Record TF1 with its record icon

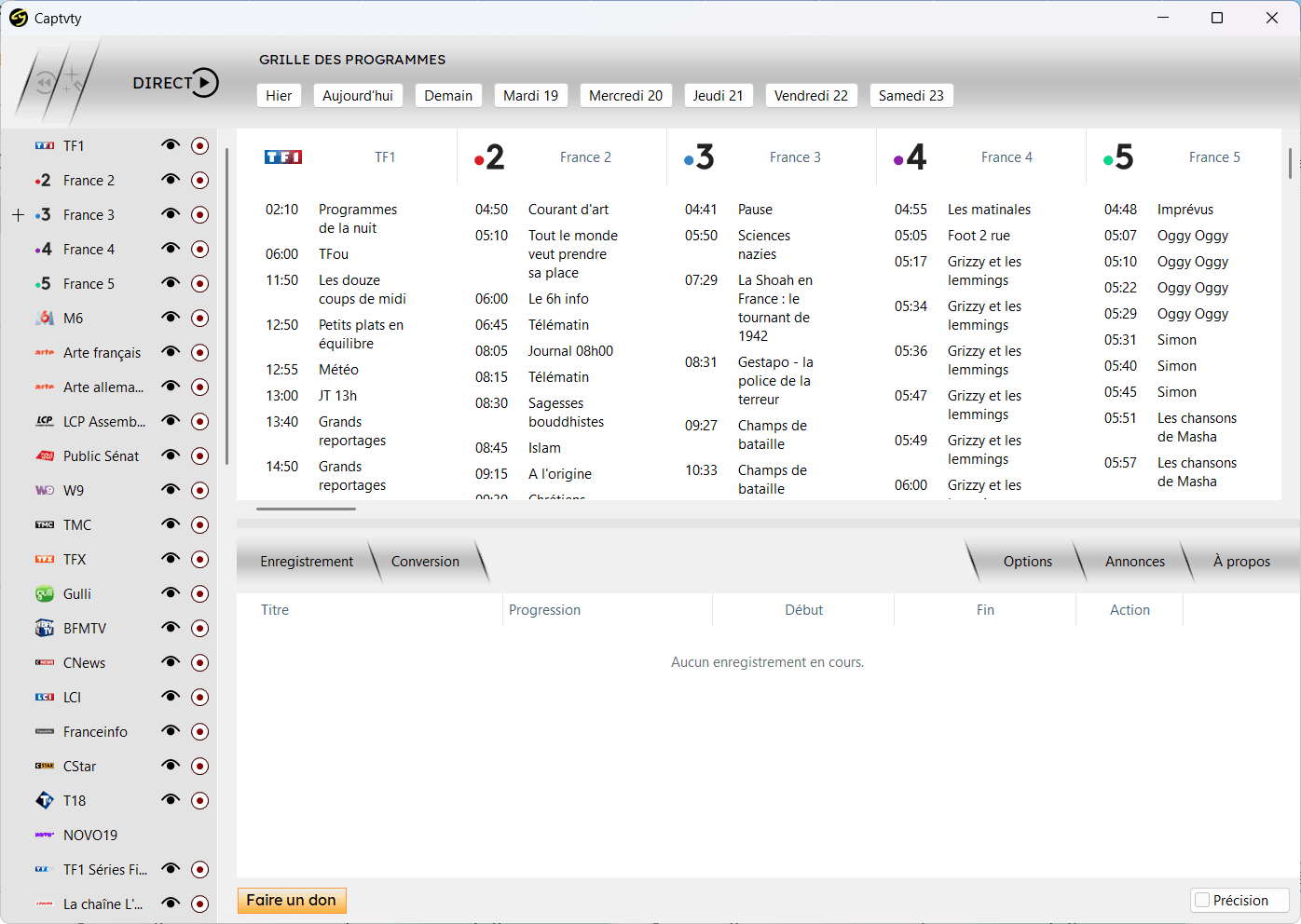coord(199,145)
